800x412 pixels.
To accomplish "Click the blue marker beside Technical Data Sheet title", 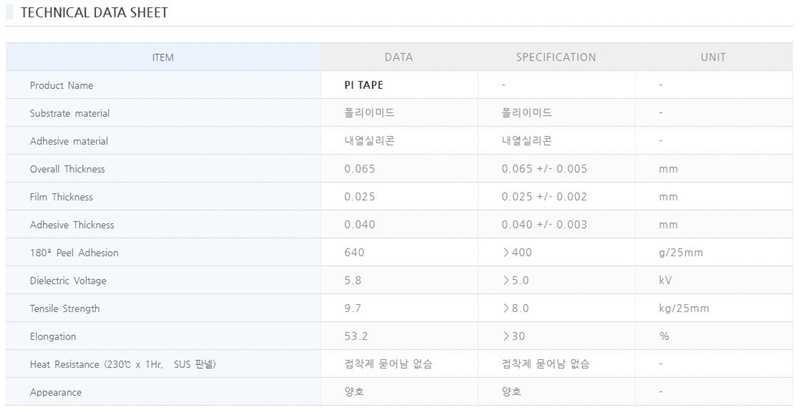I will click(9, 13).
